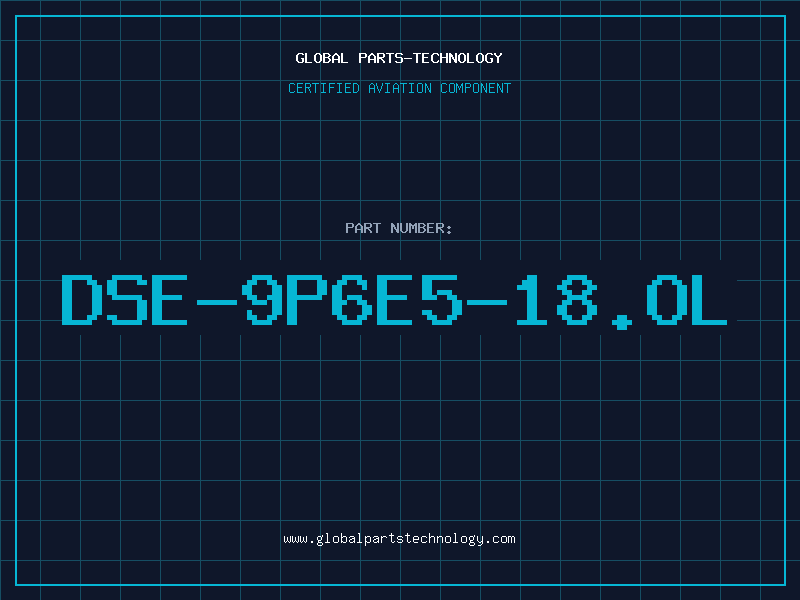Select the 9P6E5 middle segment
The height and width of the screenshot is (600, 800).
[352, 299]
